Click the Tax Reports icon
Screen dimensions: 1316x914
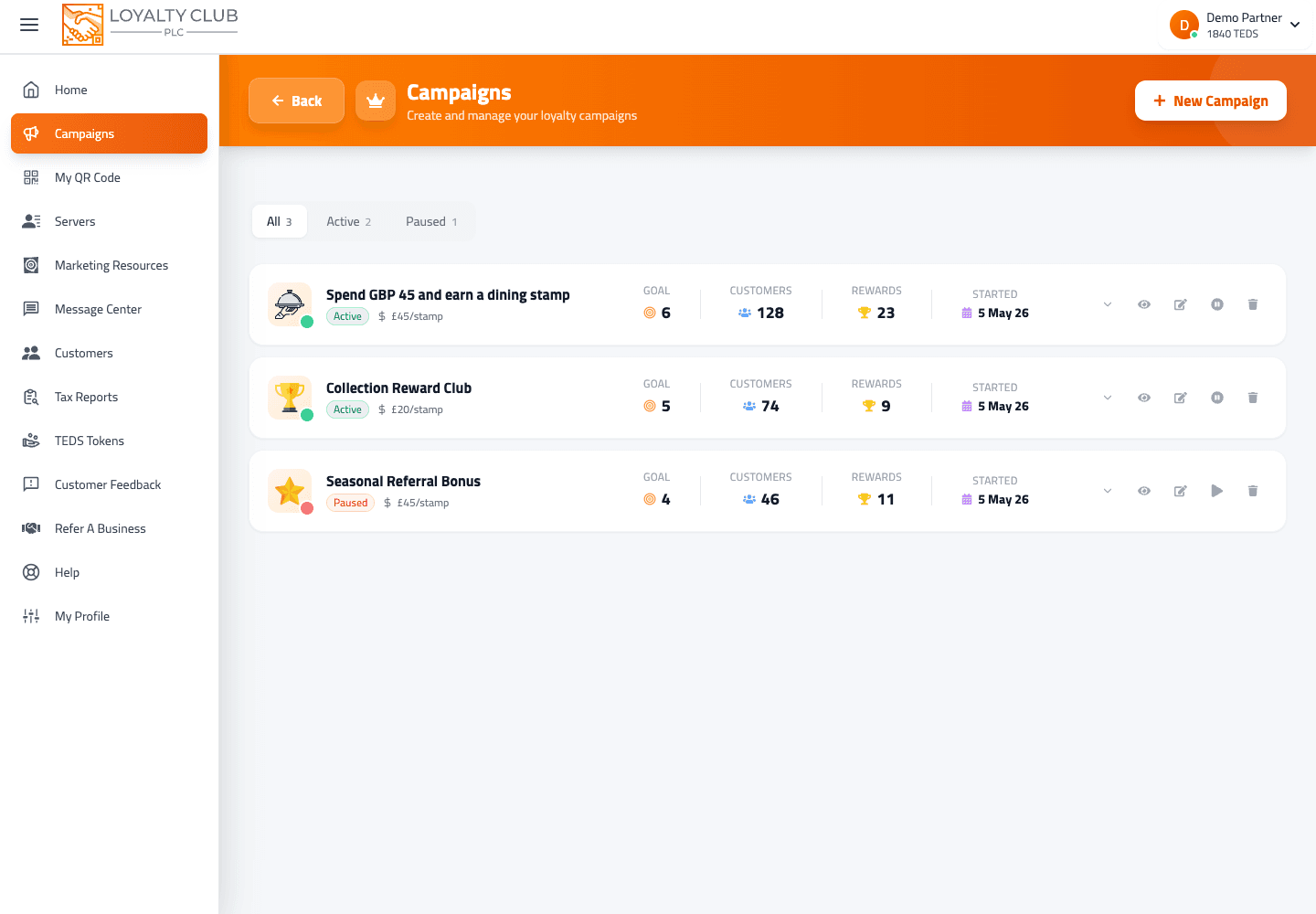click(x=31, y=397)
